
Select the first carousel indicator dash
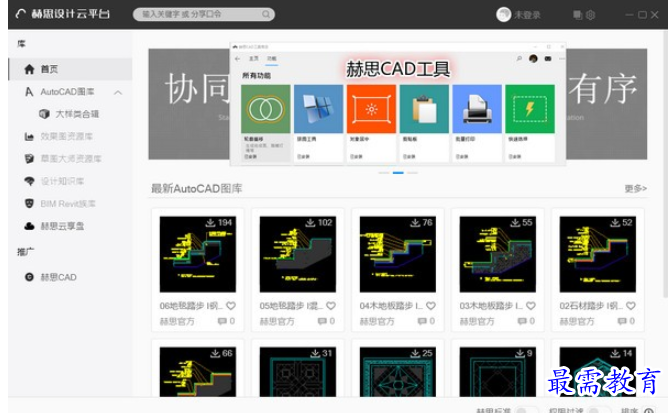point(384,173)
